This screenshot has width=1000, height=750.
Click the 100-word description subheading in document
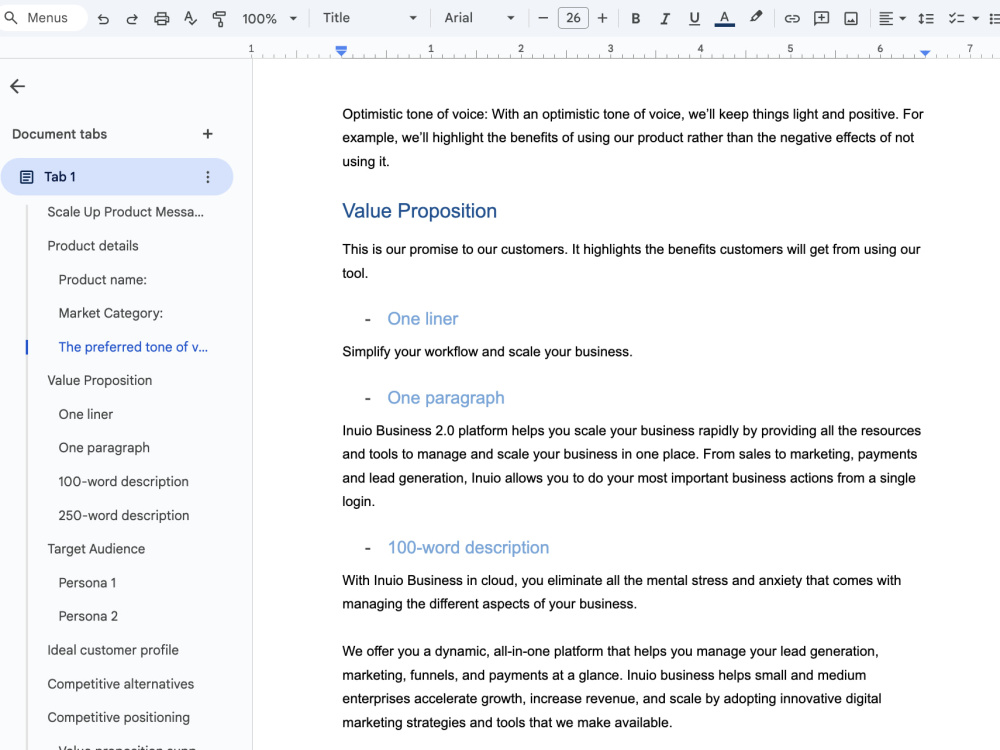pos(468,547)
